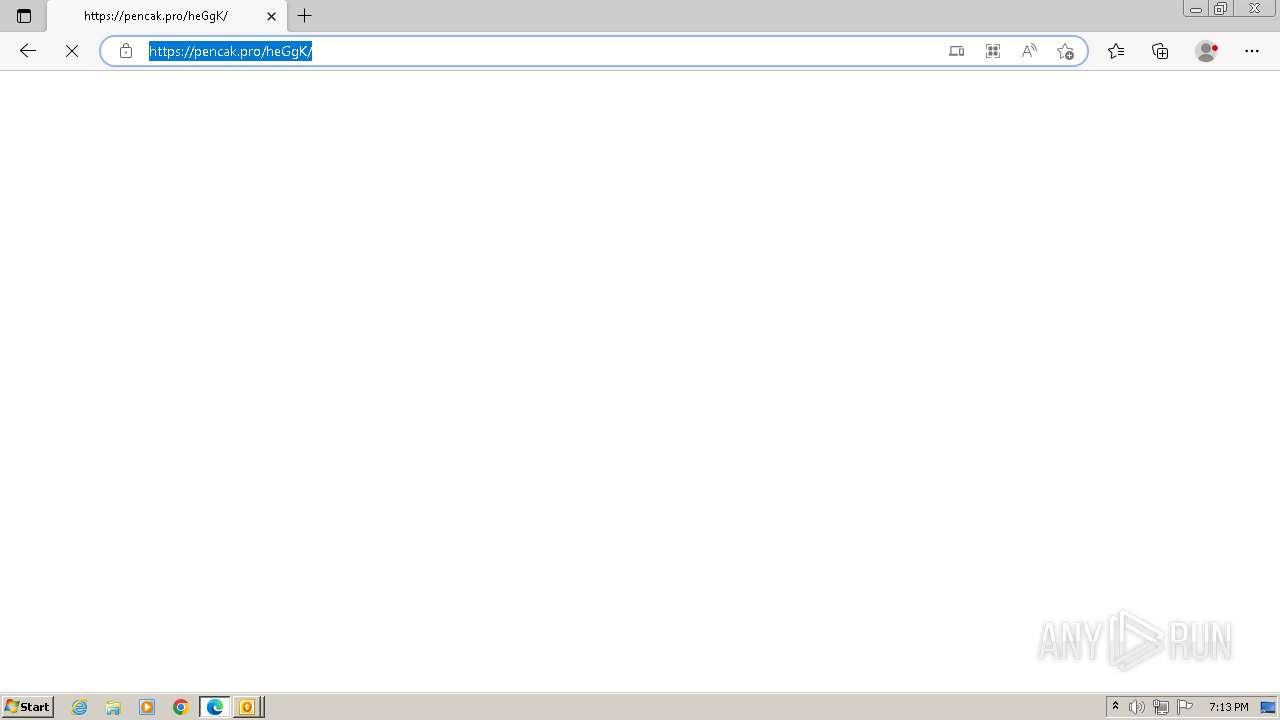
Task: Open a new tab with plus button
Action: [305, 16]
